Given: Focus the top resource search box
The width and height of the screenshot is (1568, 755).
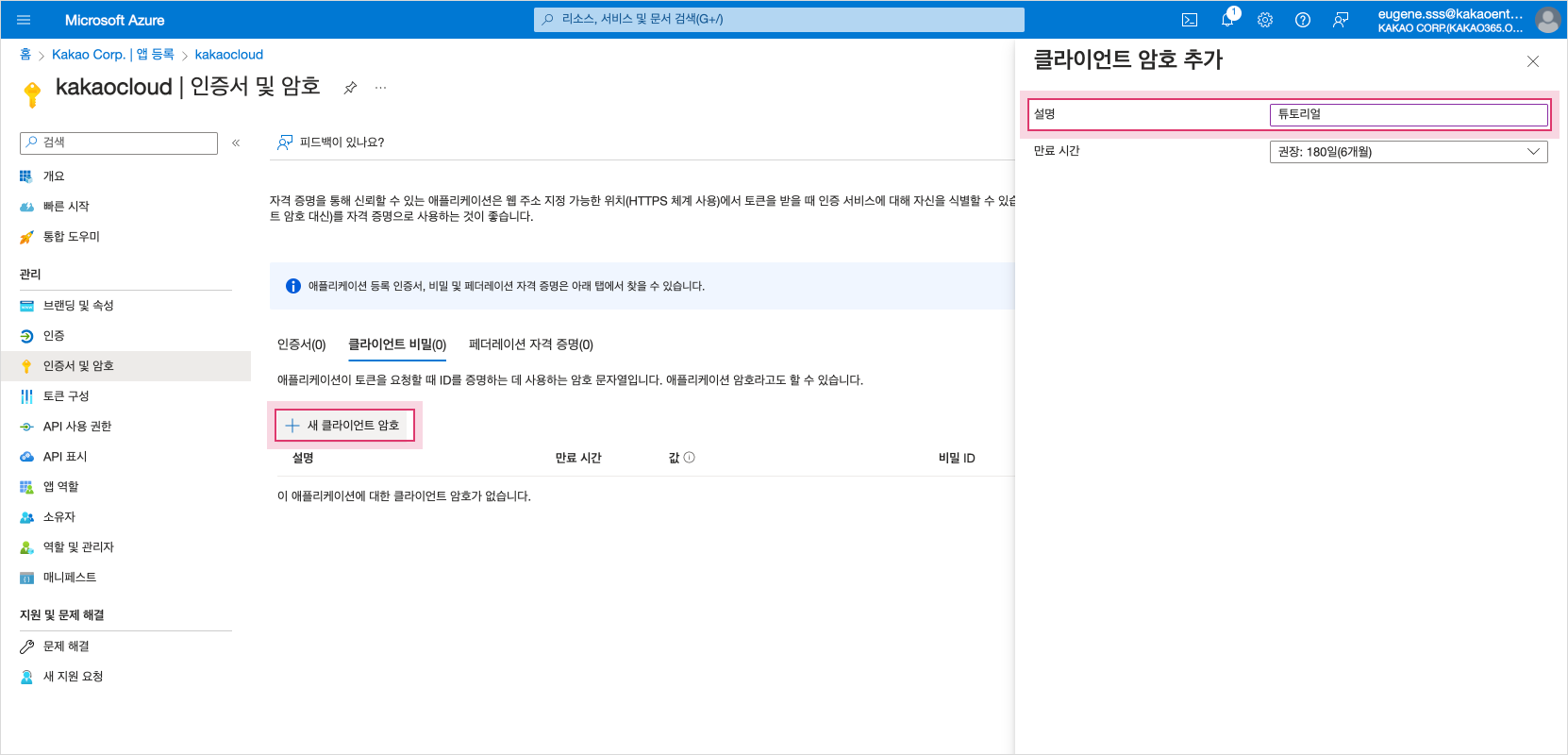Looking at the screenshot, I should coord(779,19).
